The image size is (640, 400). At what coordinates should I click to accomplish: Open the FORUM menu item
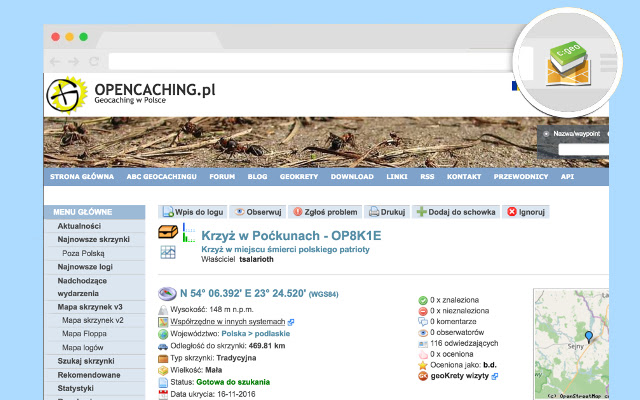(x=222, y=177)
